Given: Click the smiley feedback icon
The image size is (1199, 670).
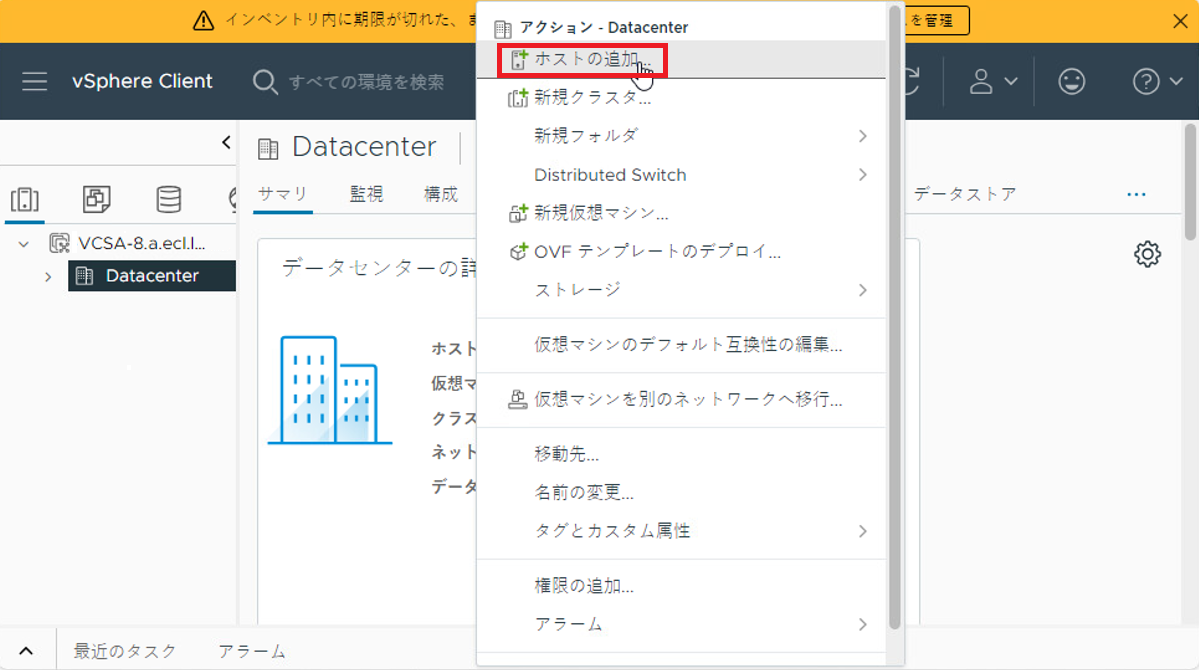Looking at the screenshot, I should click(x=1071, y=81).
